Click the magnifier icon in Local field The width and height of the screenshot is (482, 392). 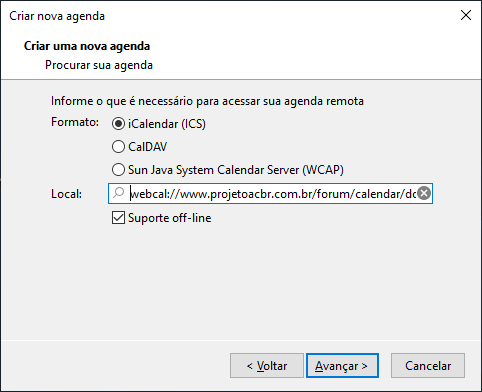tap(118, 193)
